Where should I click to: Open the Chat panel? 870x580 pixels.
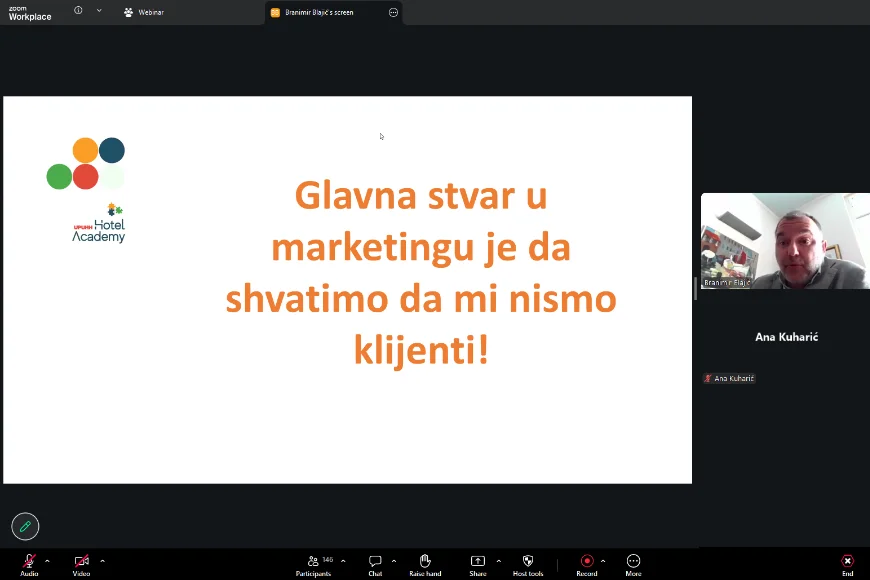tap(375, 561)
